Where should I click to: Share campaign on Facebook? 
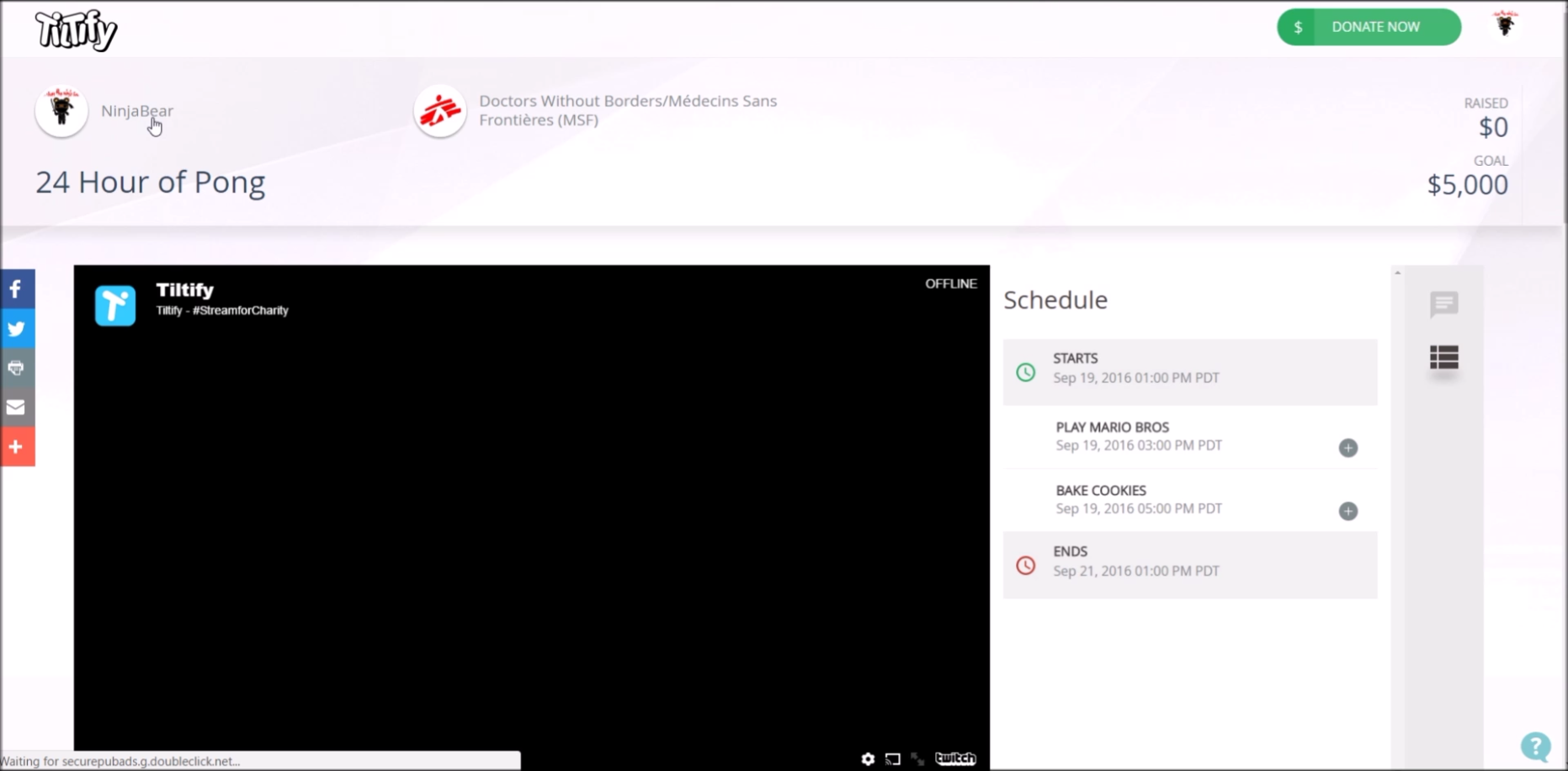(17, 289)
